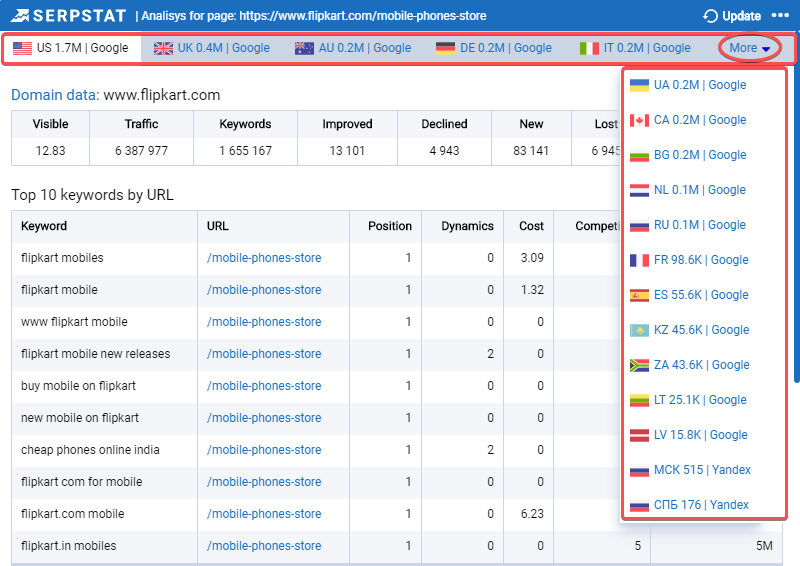The height and width of the screenshot is (566, 800).
Task: Click the Serpstat logo icon
Action: [20, 15]
